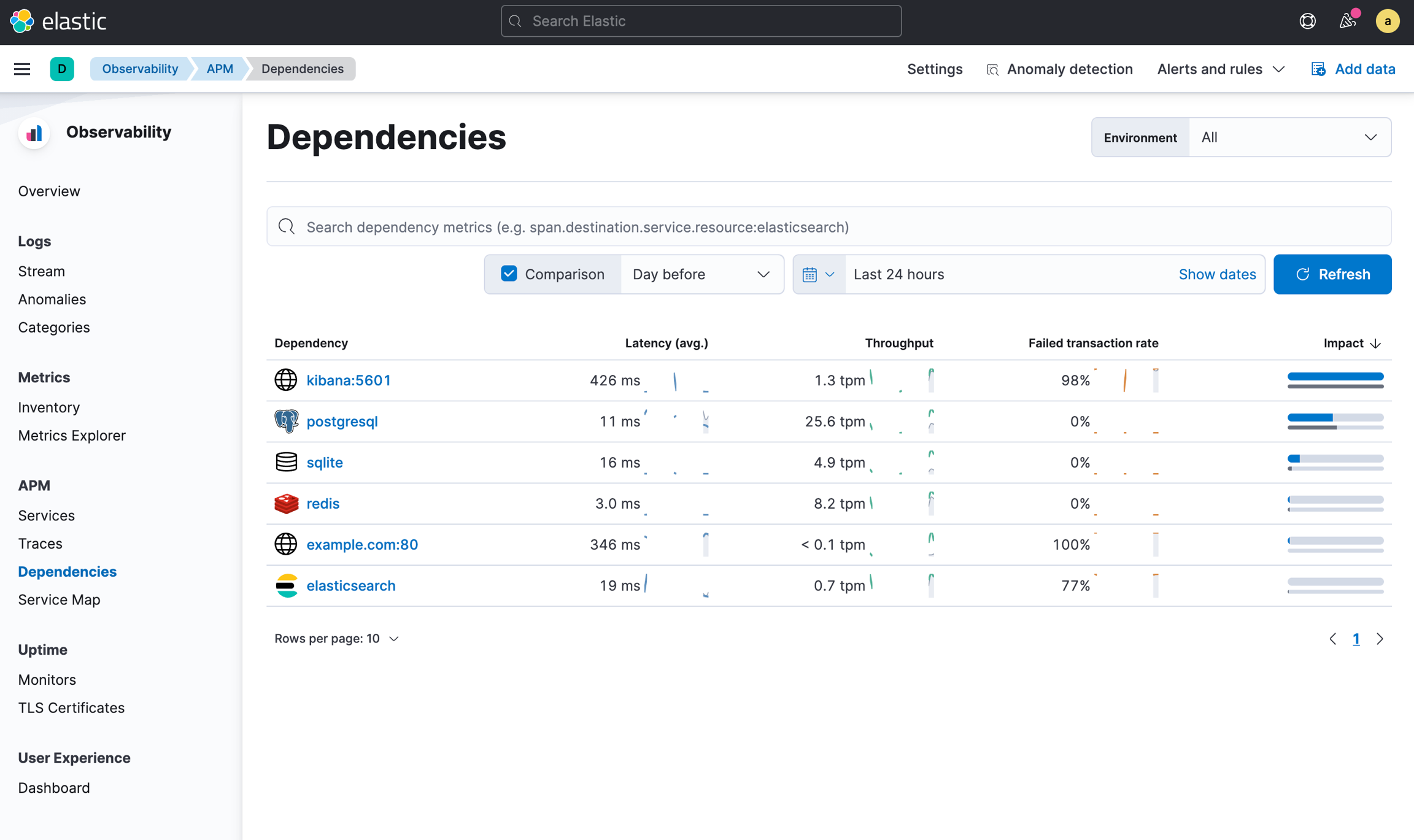
Task: Click the user avatar icon
Action: pyautogui.click(x=1387, y=21)
